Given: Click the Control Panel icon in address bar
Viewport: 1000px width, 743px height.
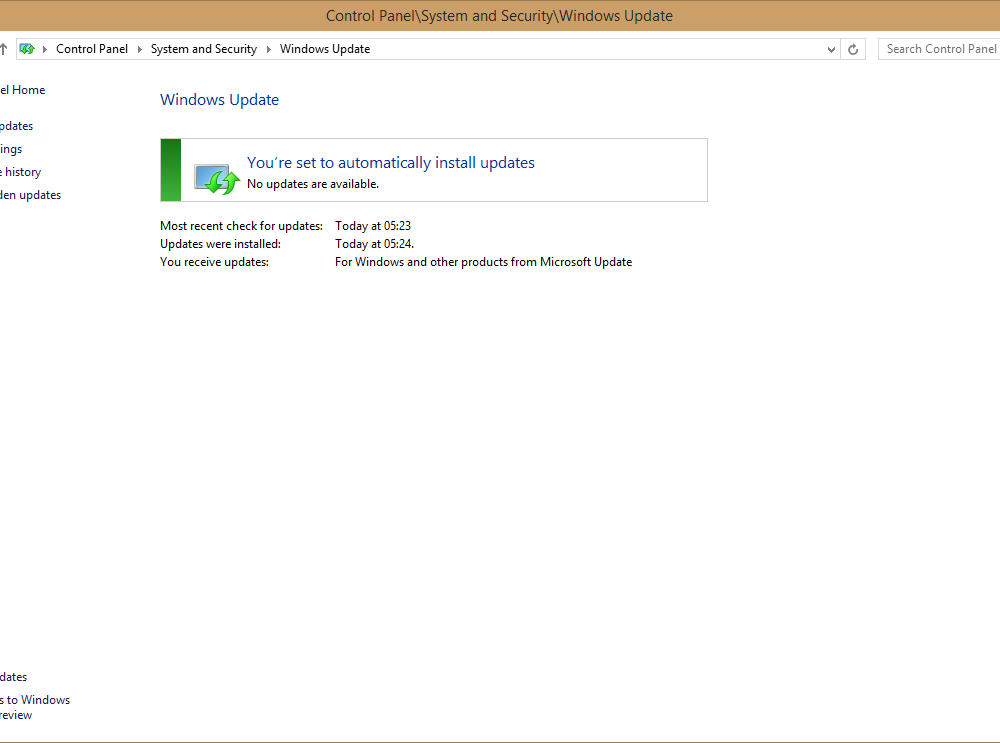Looking at the screenshot, I should (x=28, y=48).
